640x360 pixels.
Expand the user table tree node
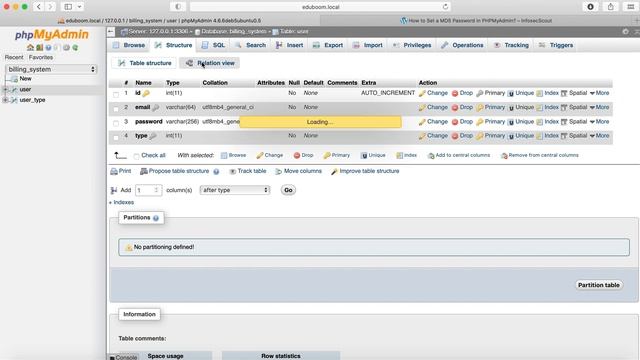coord(5,89)
